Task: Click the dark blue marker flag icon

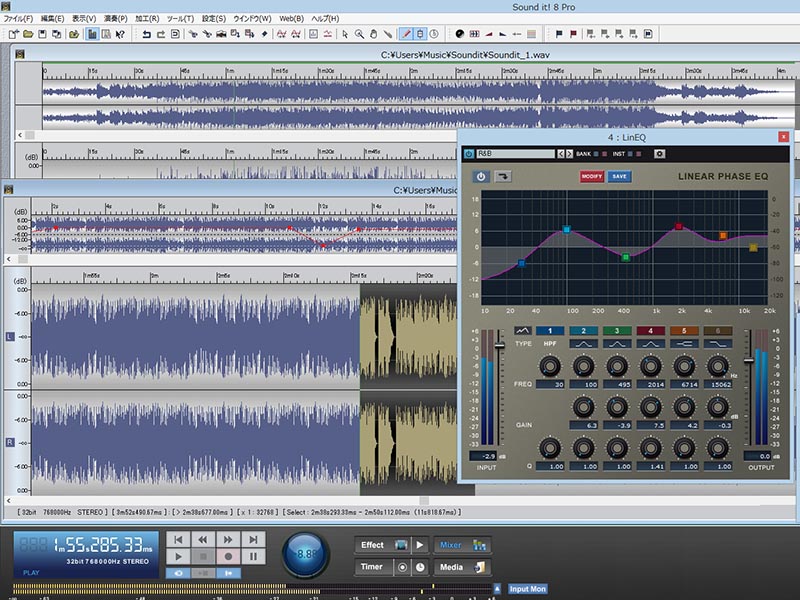Action: point(559,34)
